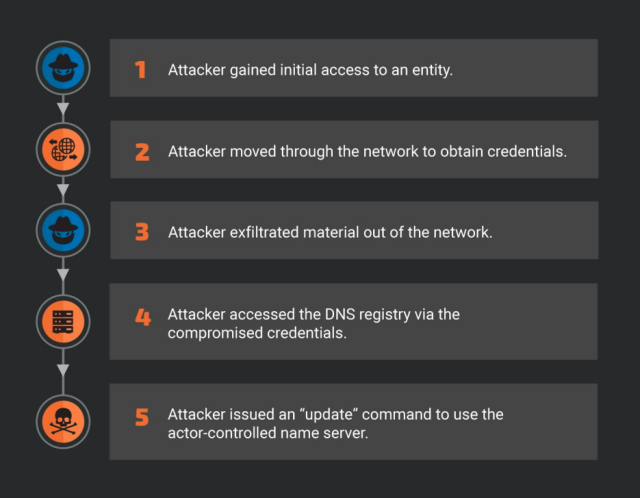This screenshot has width=640, height=498.
Task: Click the arrow pointing down to the skull icon
Action: [x=63, y=371]
